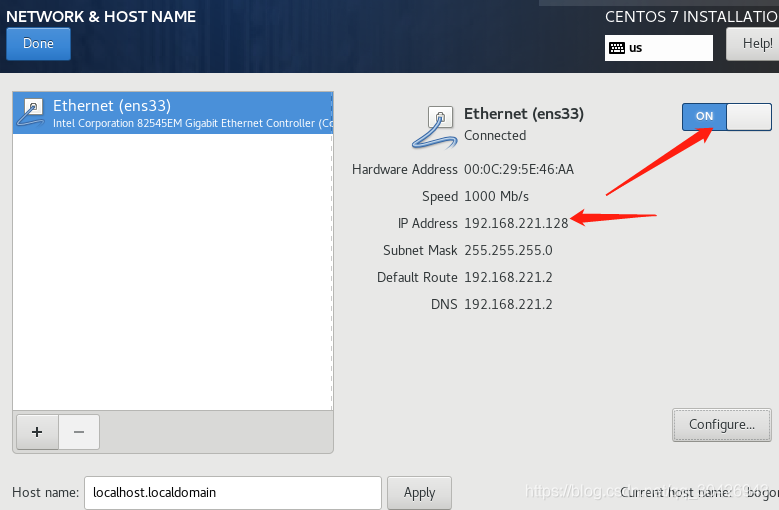The height and width of the screenshot is (510, 779).
Task: Click the Done button
Action: point(38,44)
